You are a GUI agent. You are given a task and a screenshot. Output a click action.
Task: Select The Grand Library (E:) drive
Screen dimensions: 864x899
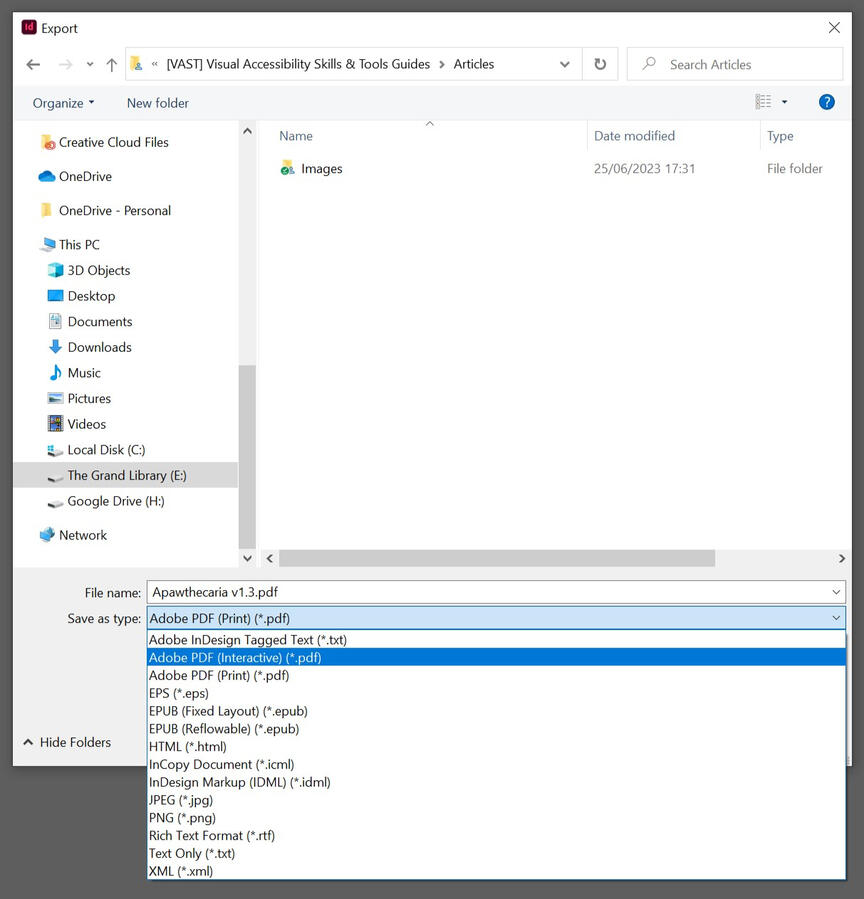click(127, 476)
